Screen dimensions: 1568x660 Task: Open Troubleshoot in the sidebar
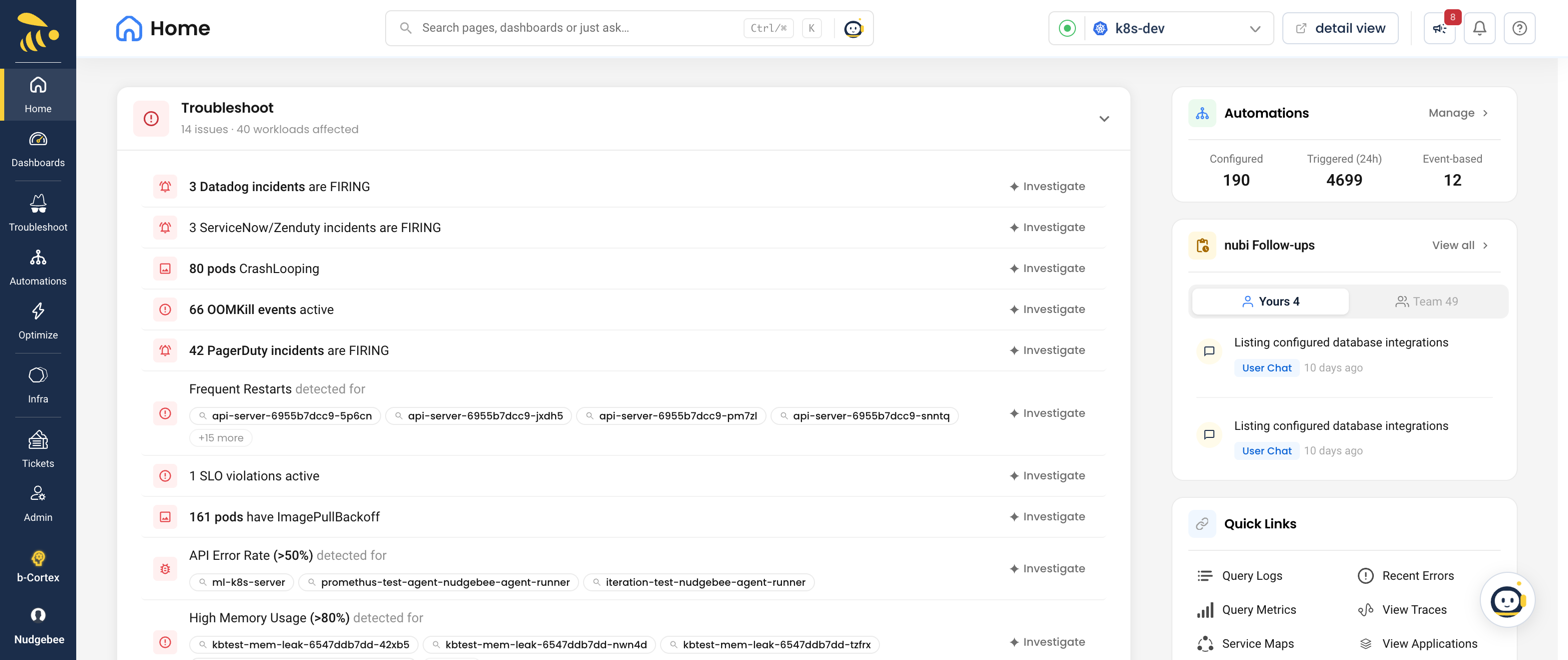pos(38,214)
